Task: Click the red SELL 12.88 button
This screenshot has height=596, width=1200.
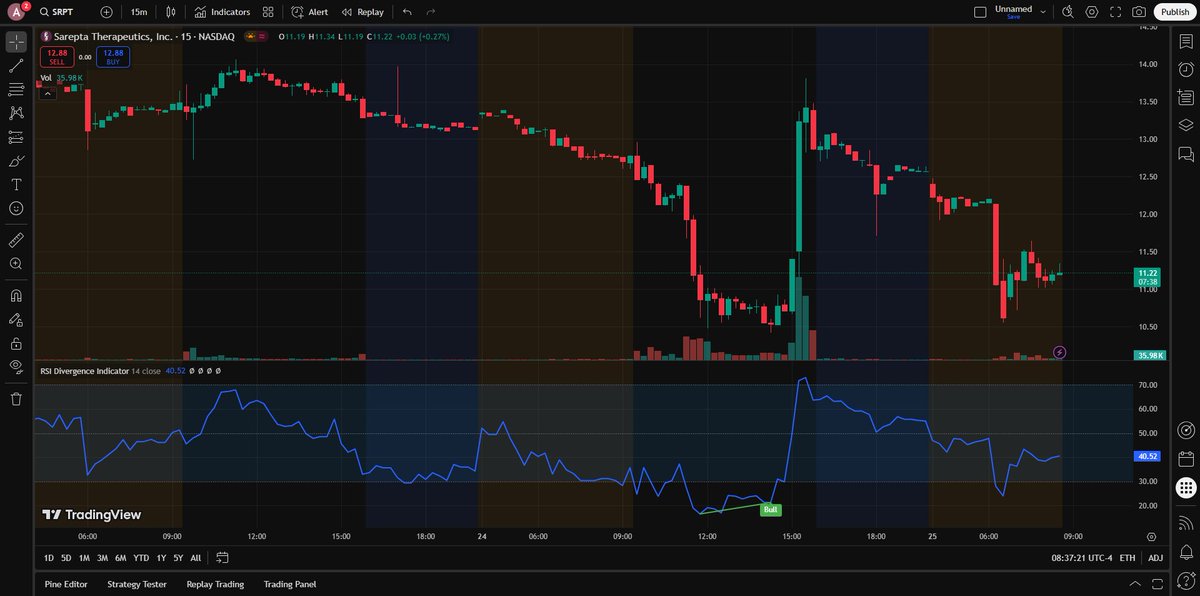Action: (x=57, y=57)
